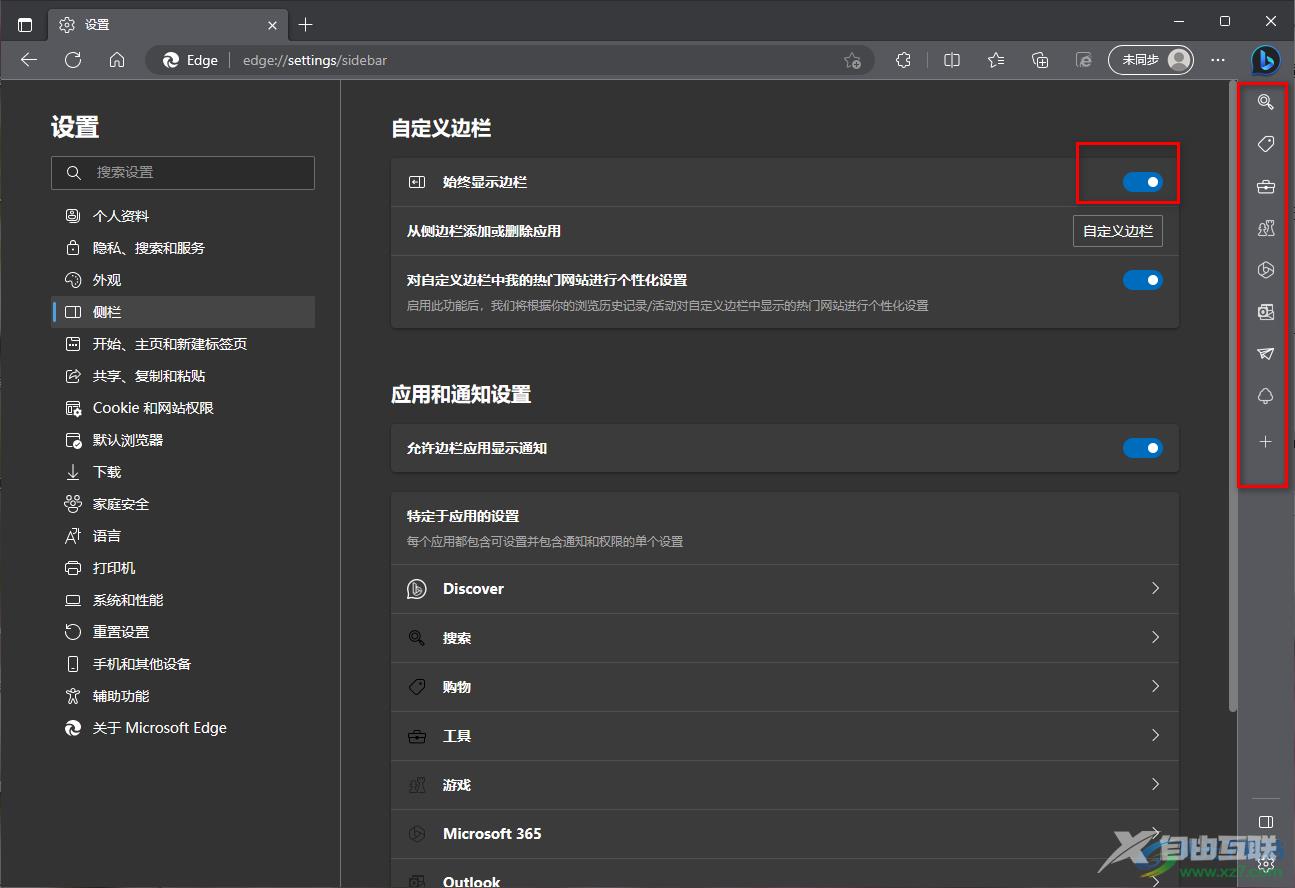This screenshot has width=1295, height=888.
Task: Select 外观 in settings menu
Action: click(x=183, y=280)
